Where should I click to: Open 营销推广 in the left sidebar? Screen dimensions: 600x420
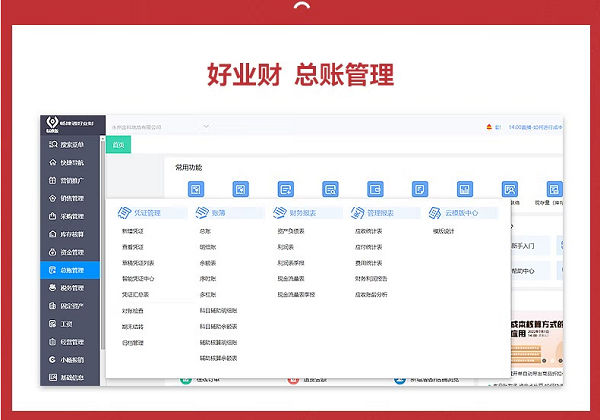coord(70,181)
